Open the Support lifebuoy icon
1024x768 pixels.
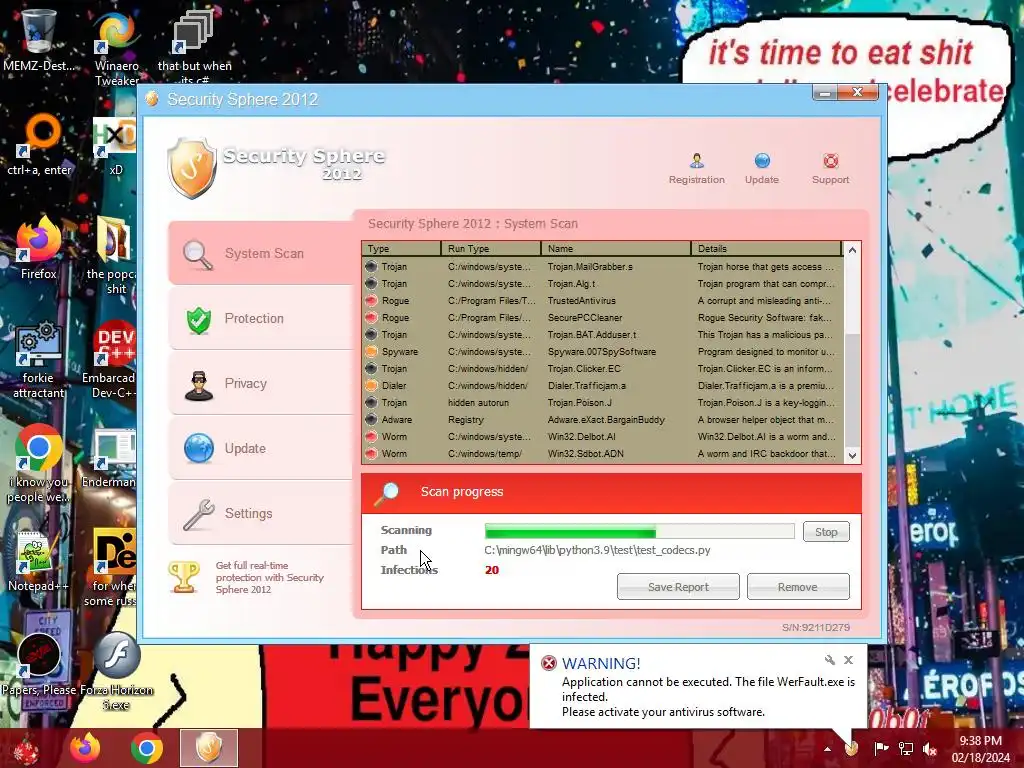coord(830,161)
